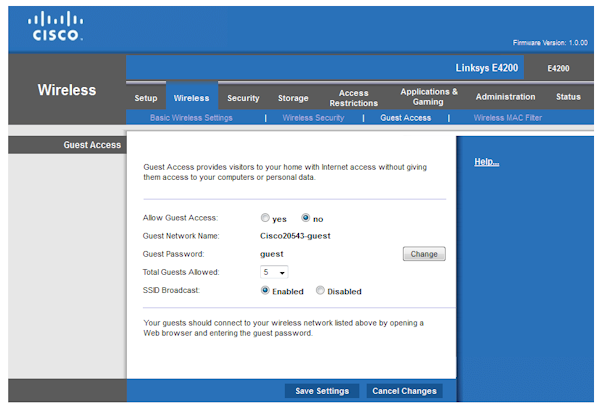600x412 pixels.
Task: Open the Setup tab
Action: (x=146, y=98)
